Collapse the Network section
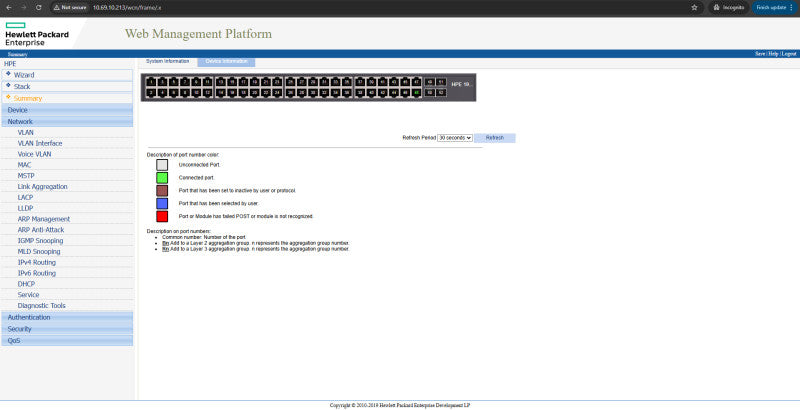The height and width of the screenshot is (410, 800). 67,122
